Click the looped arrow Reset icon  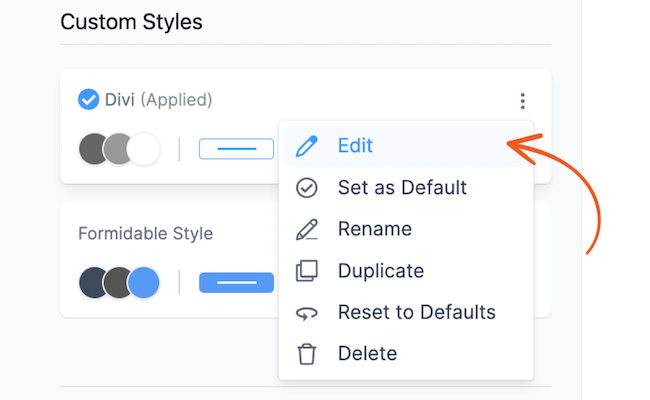pos(307,313)
